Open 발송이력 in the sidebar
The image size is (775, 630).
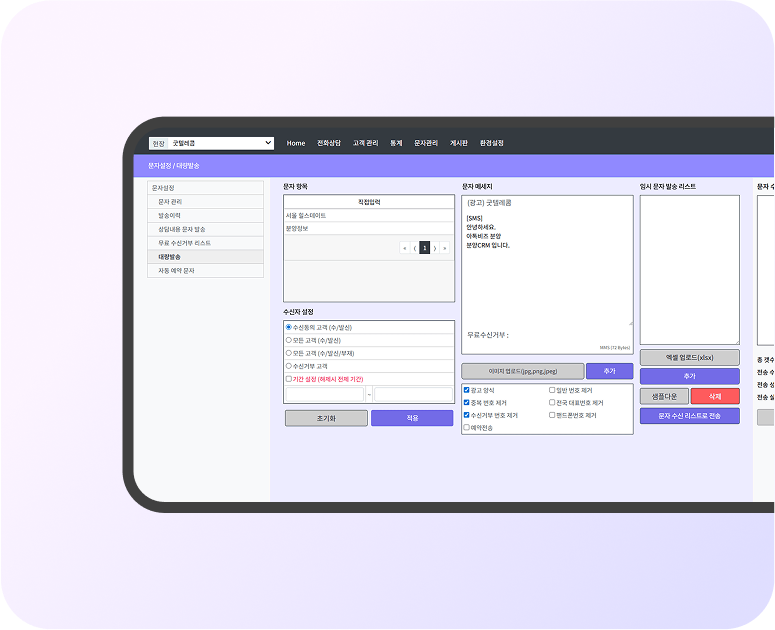click(x=169, y=215)
